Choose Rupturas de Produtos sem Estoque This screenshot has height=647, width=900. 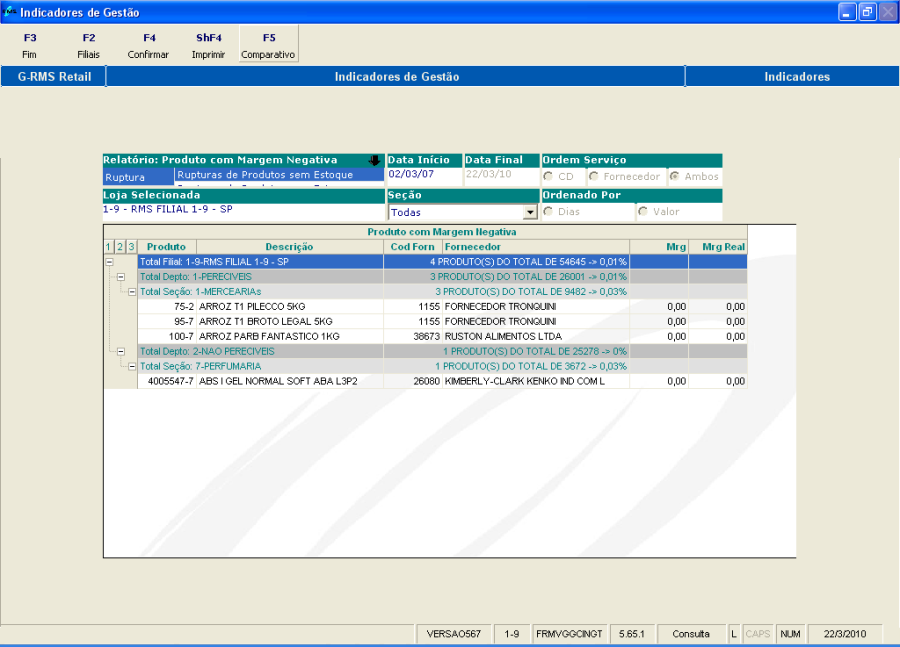click(279, 175)
